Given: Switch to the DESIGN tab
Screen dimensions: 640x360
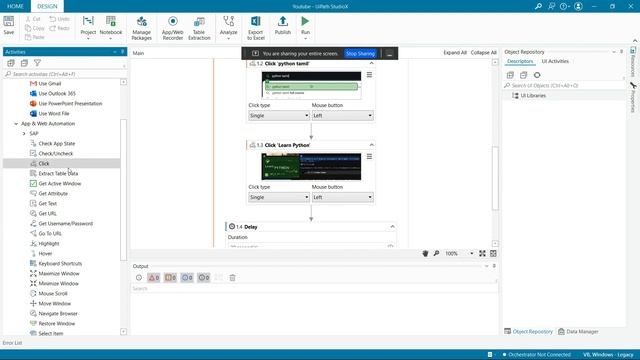Looking at the screenshot, I should pos(47,6).
